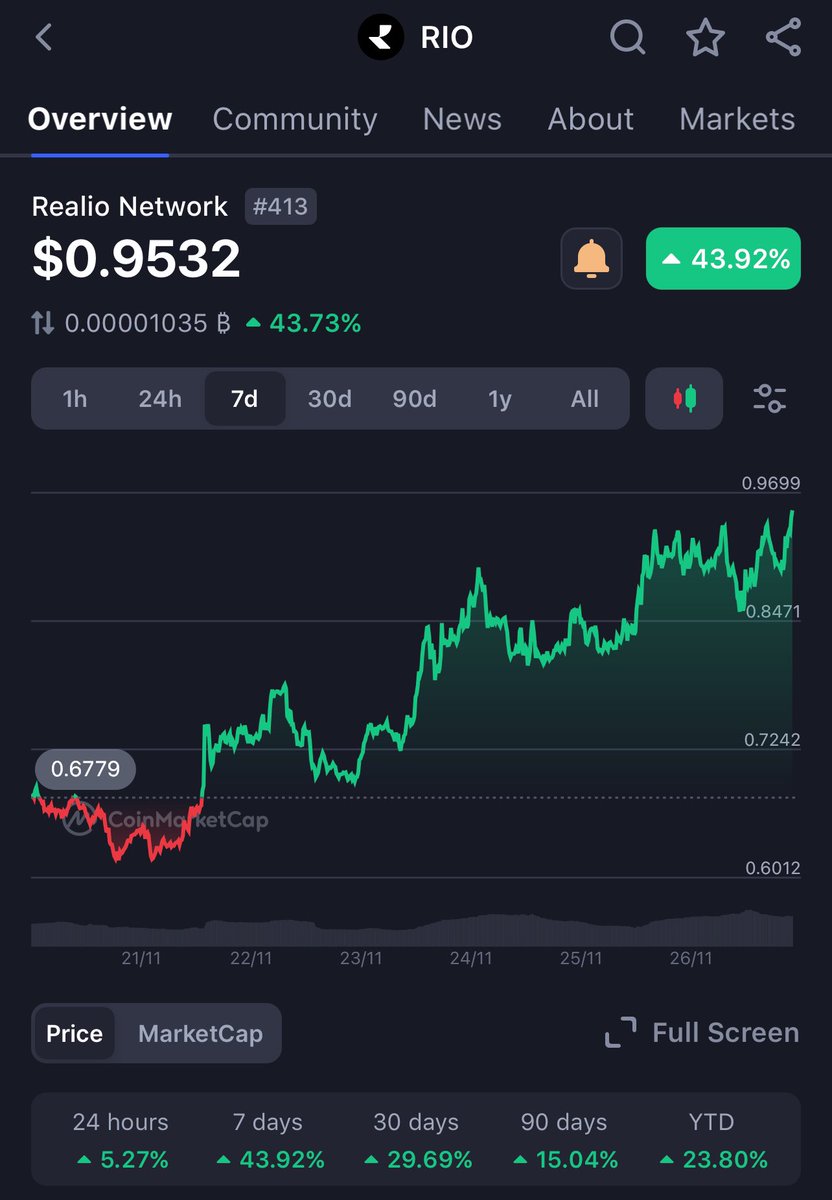832x1200 pixels.
Task: Tap the 90 days 15.04% stat
Action: point(564,1141)
